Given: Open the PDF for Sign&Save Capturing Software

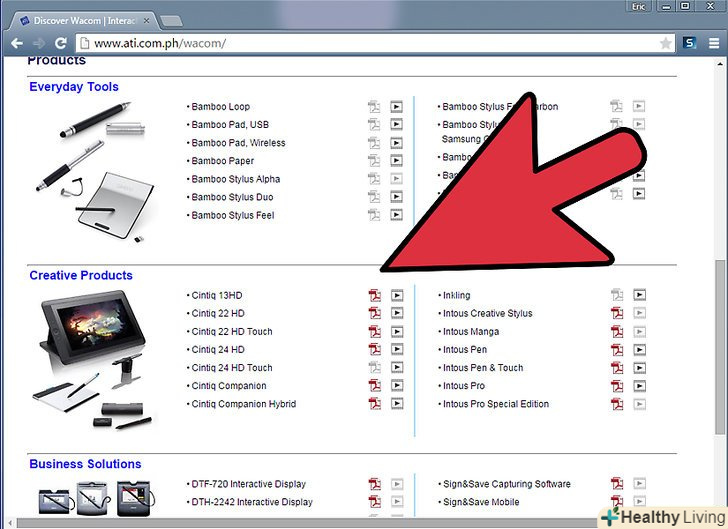Looking at the screenshot, I should 617,483.
